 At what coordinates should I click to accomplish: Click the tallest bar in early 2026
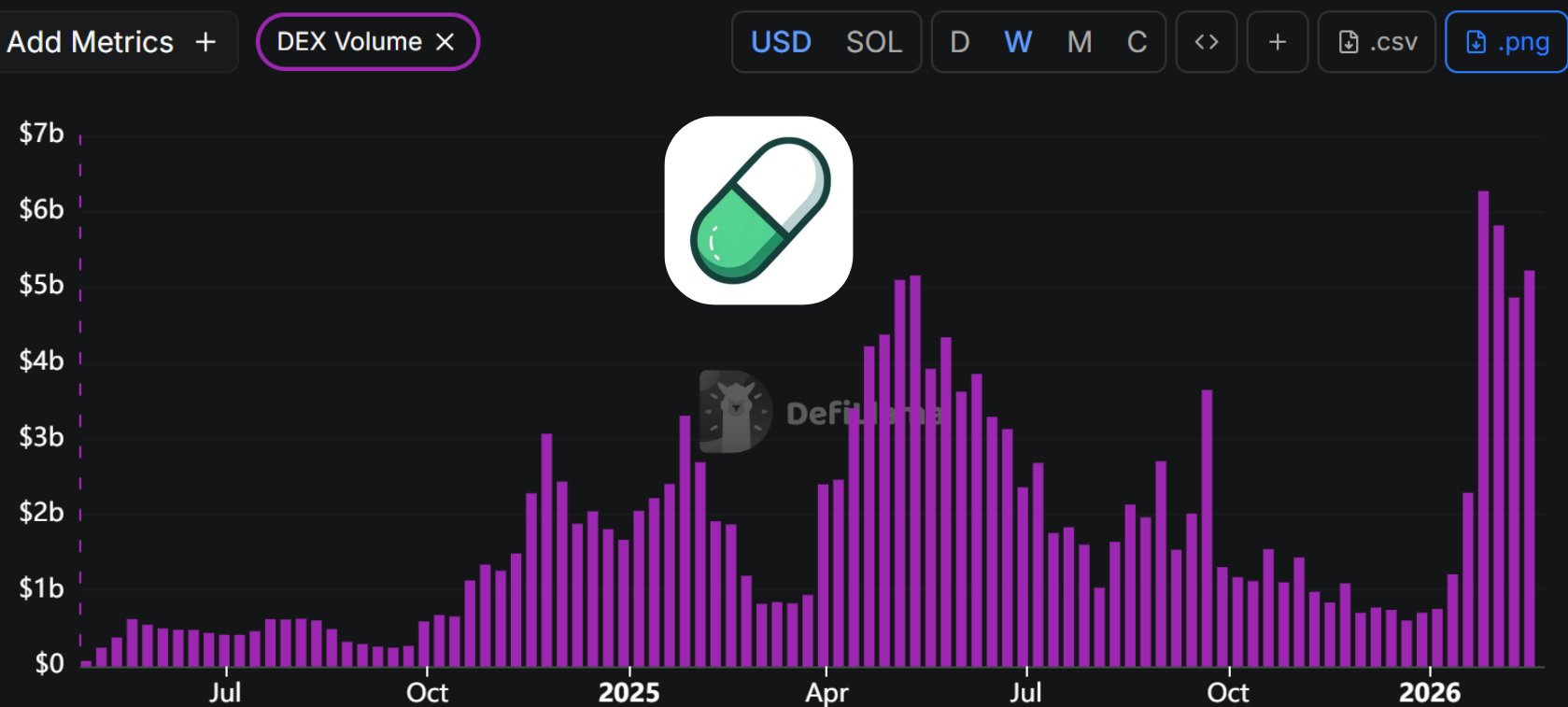[x=1483, y=430]
